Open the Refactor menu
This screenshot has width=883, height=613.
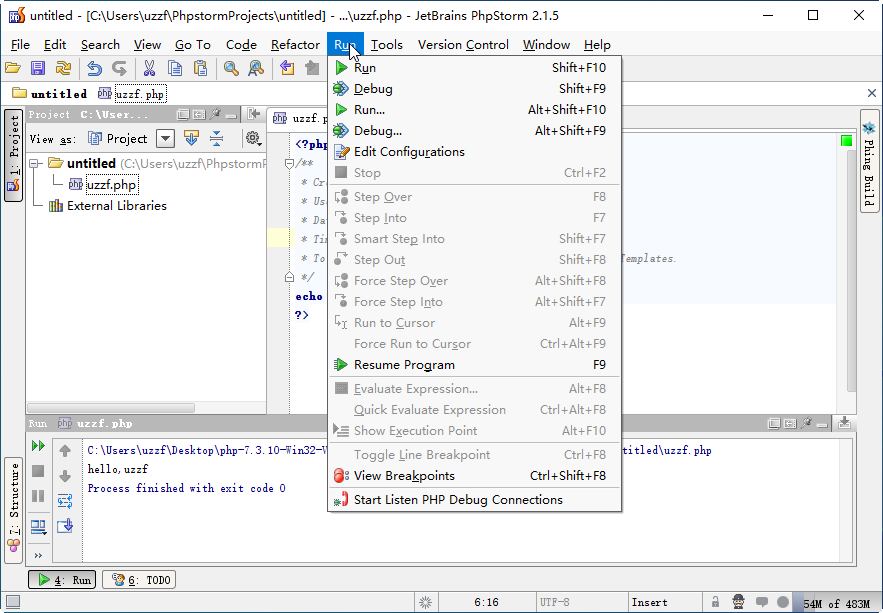(295, 44)
